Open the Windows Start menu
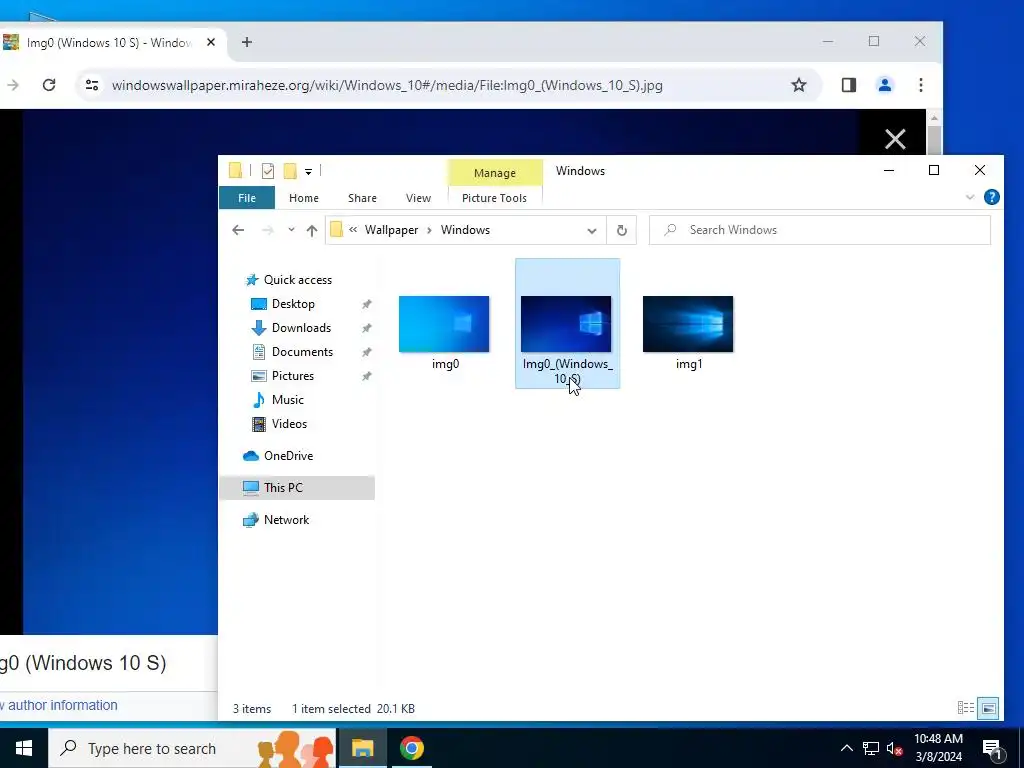The image size is (1024, 768). pyautogui.click(x=24, y=748)
